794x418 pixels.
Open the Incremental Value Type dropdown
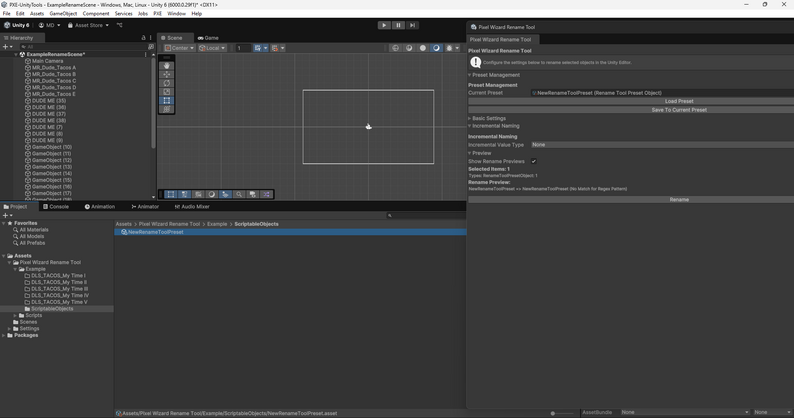pos(662,145)
